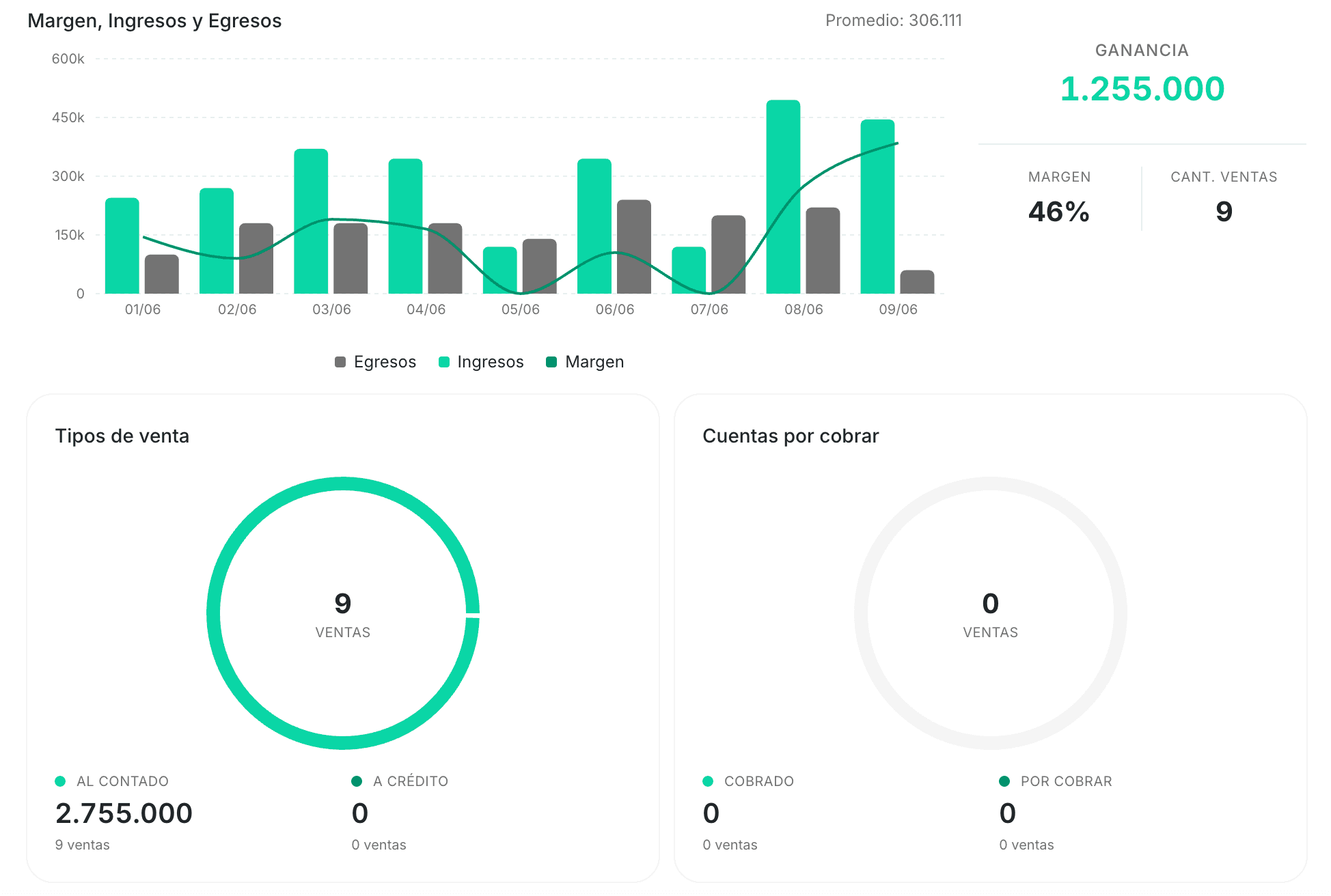The width and height of the screenshot is (1331, 896).
Task: Select the 08/06 Ingresos bar
Action: click(783, 197)
